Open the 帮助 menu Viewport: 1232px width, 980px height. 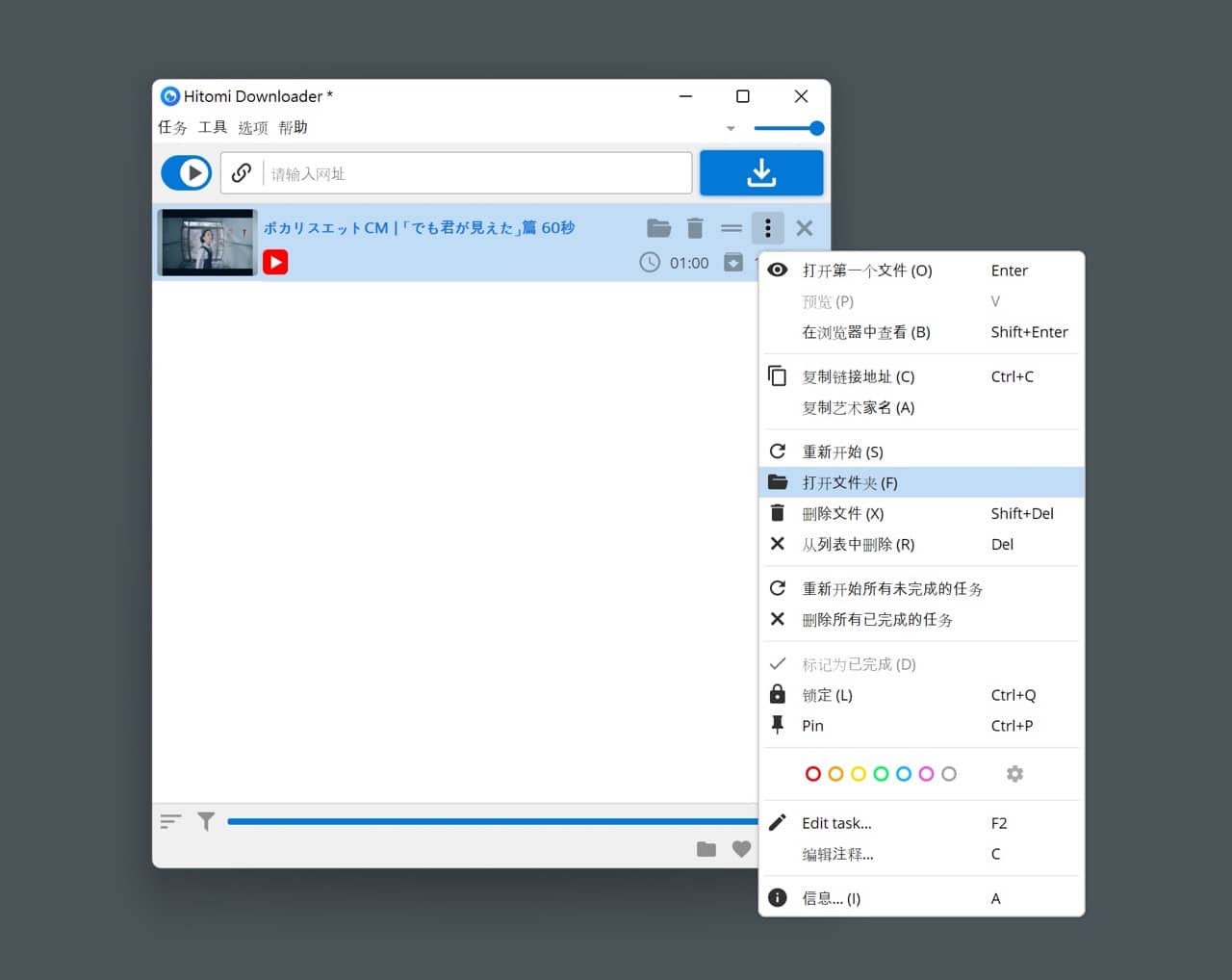tap(294, 127)
